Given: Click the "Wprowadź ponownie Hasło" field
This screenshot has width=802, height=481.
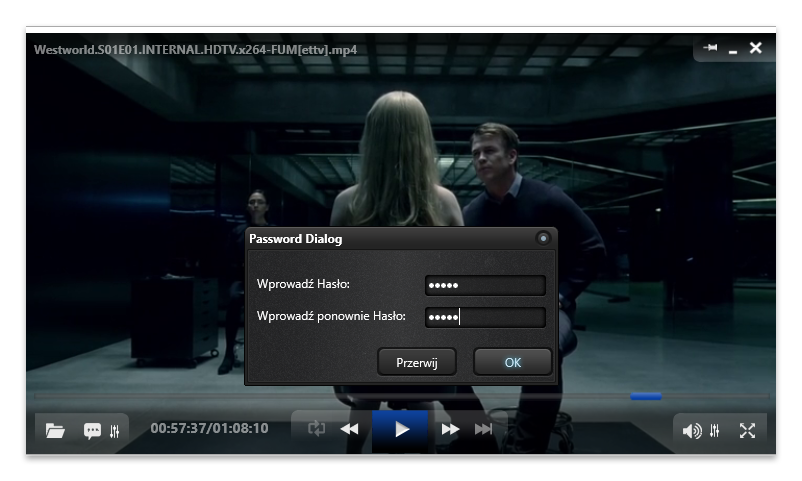Looking at the screenshot, I should [485, 317].
